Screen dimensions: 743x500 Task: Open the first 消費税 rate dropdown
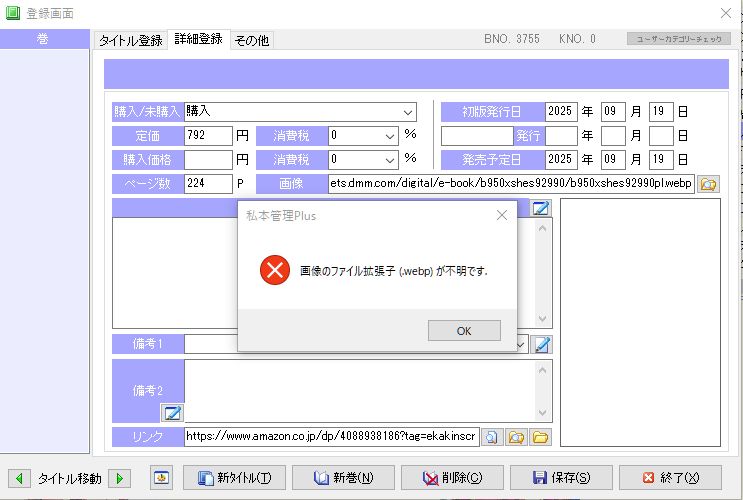(389, 135)
